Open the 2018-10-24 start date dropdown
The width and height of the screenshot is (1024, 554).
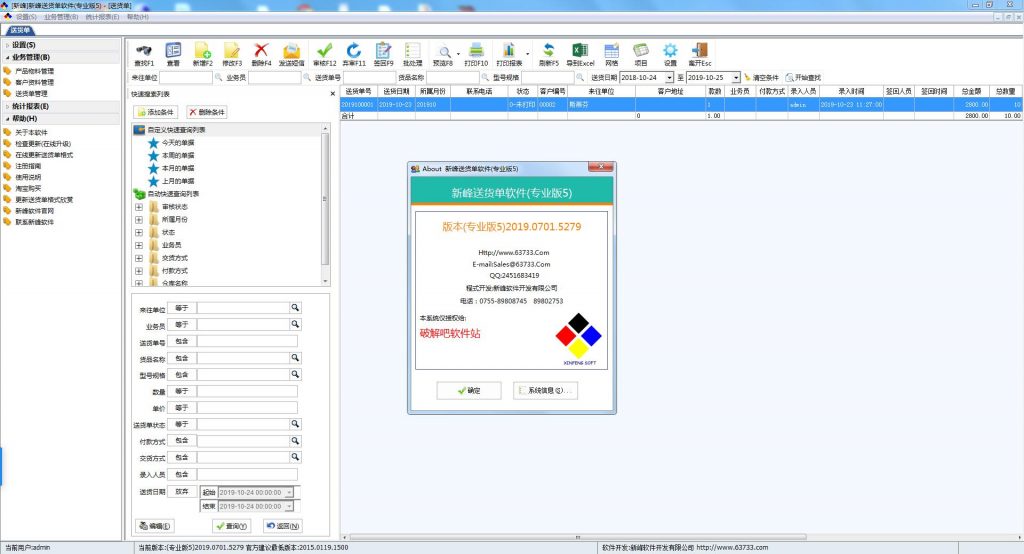[x=669, y=77]
